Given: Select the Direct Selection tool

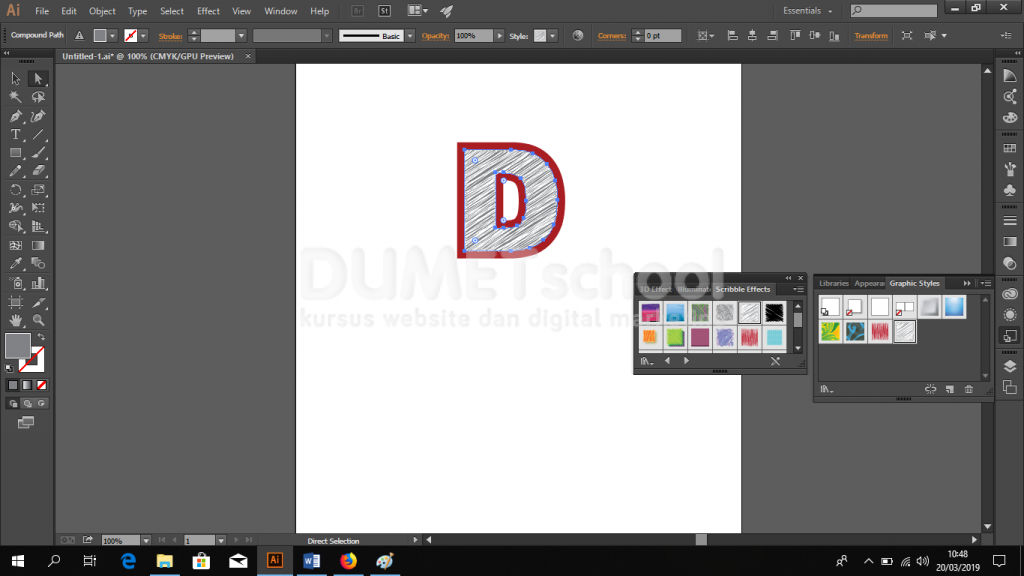Looking at the screenshot, I should pos(38,79).
